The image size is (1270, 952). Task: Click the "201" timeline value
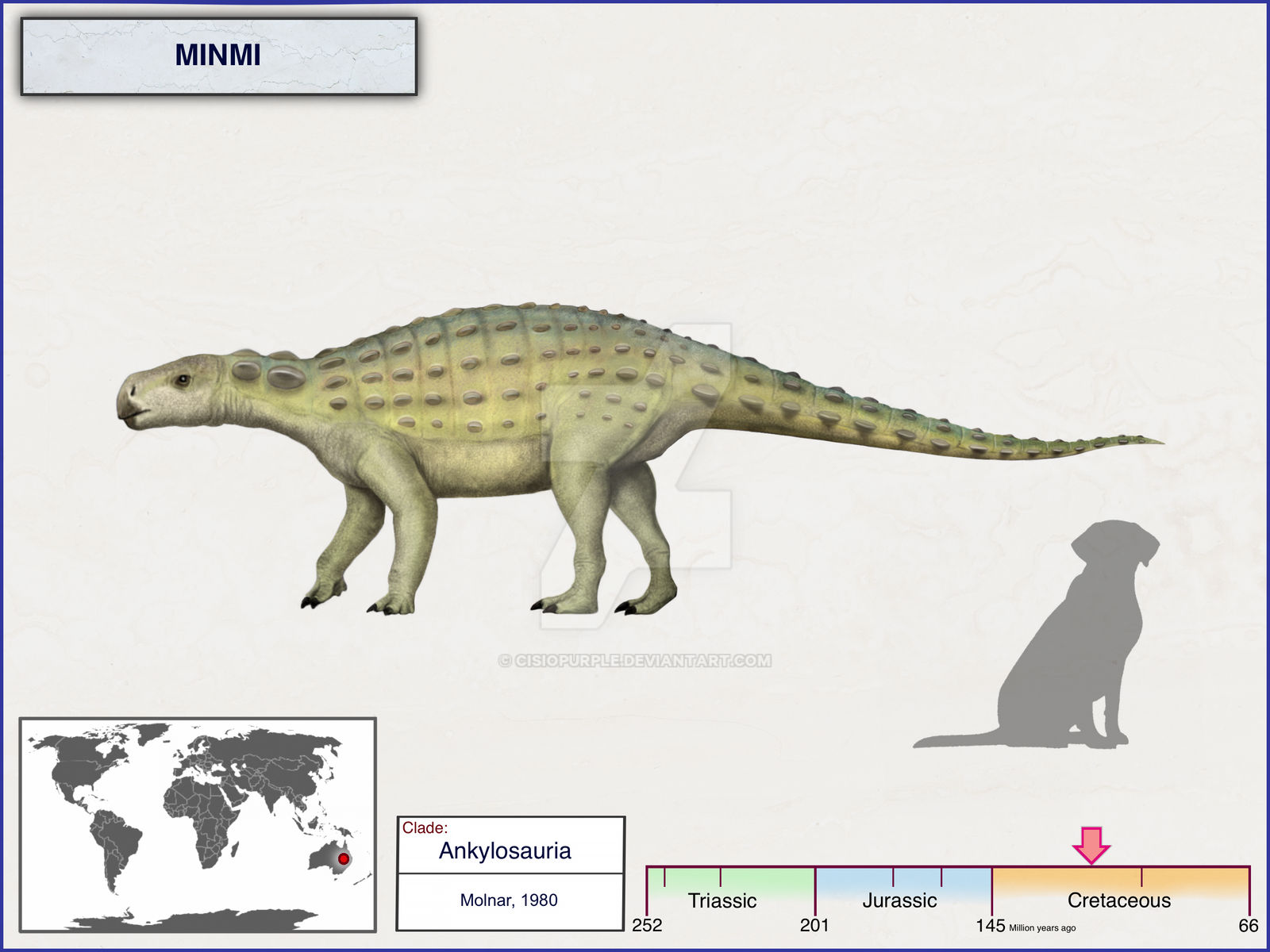point(814,925)
